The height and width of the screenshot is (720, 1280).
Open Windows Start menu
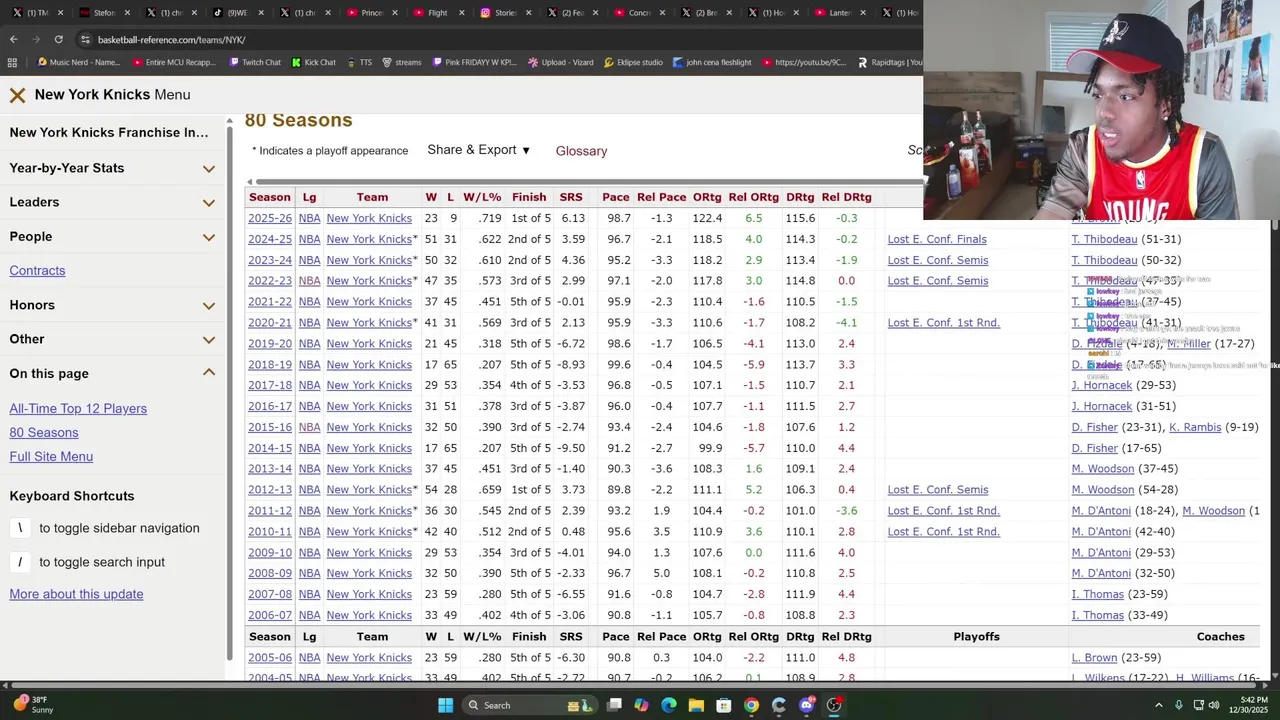(445, 705)
